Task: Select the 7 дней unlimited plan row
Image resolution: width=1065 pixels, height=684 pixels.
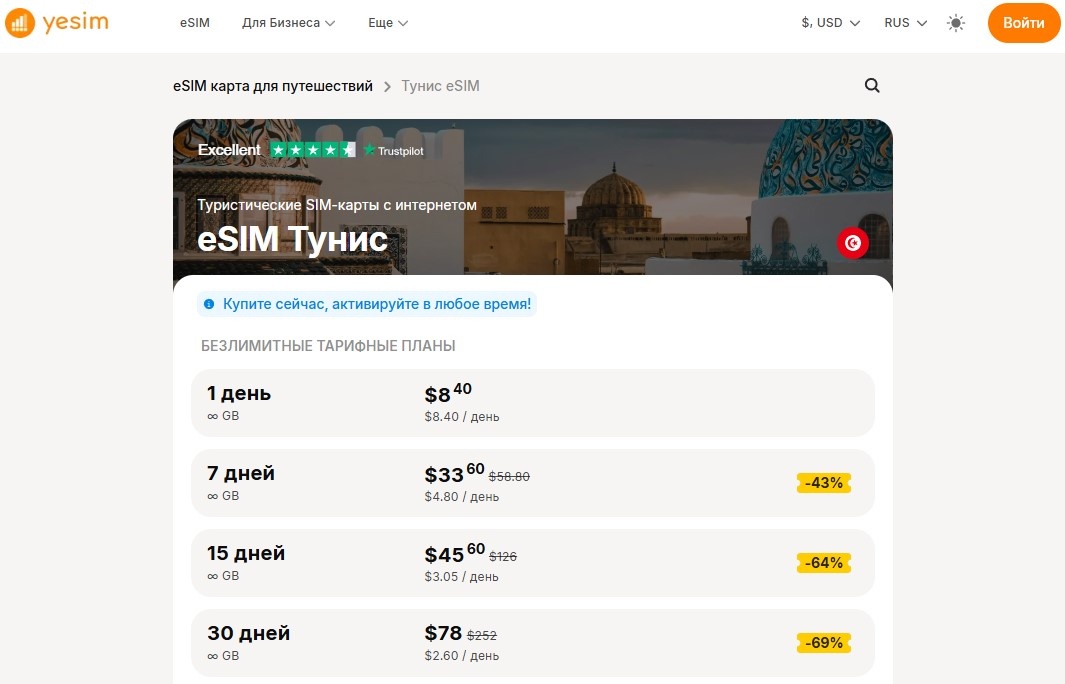Action: click(x=532, y=483)
